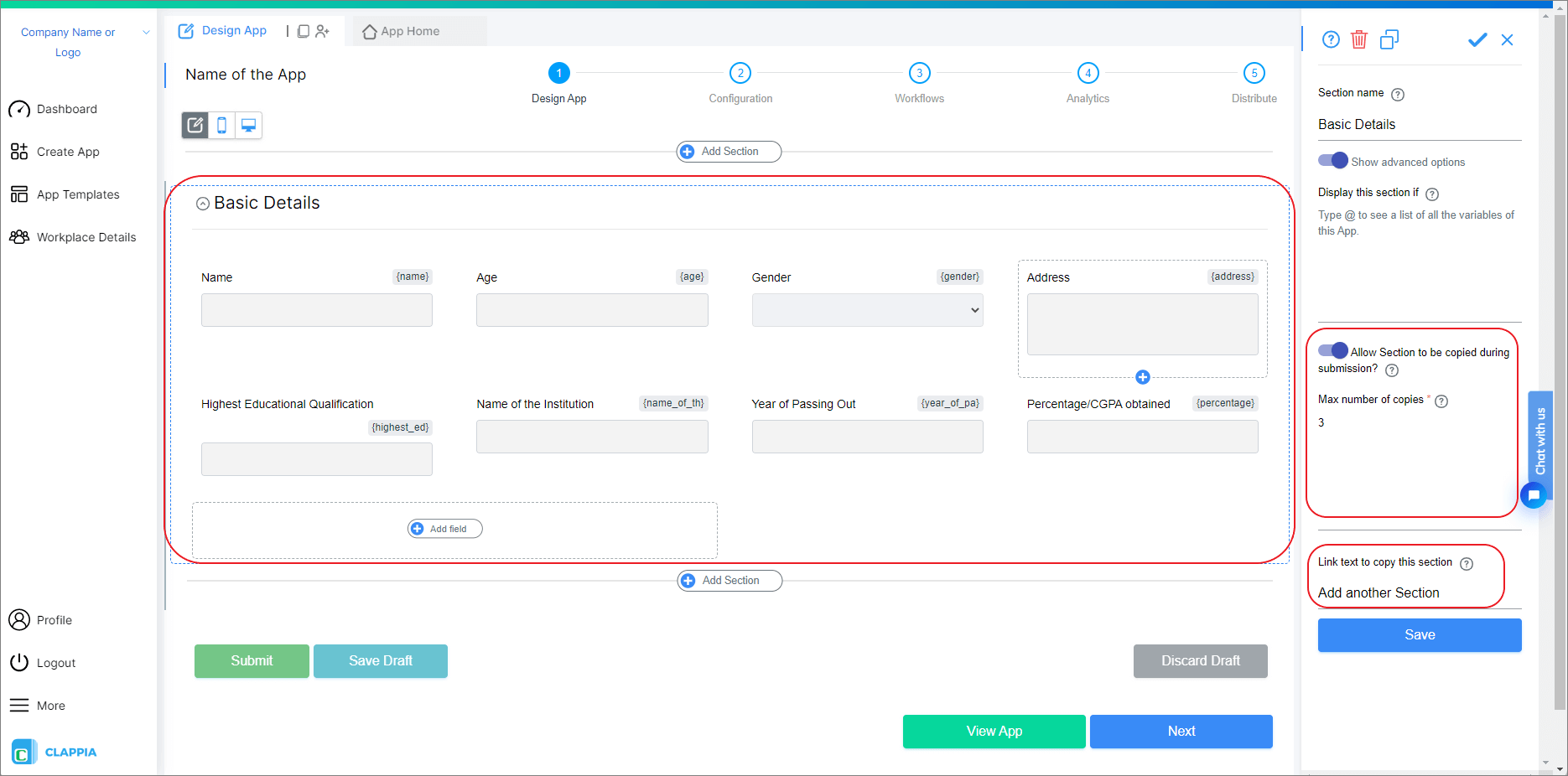Collapse the Basic Details section chevron
The image size is (1568, 776).
coord(202,203)
